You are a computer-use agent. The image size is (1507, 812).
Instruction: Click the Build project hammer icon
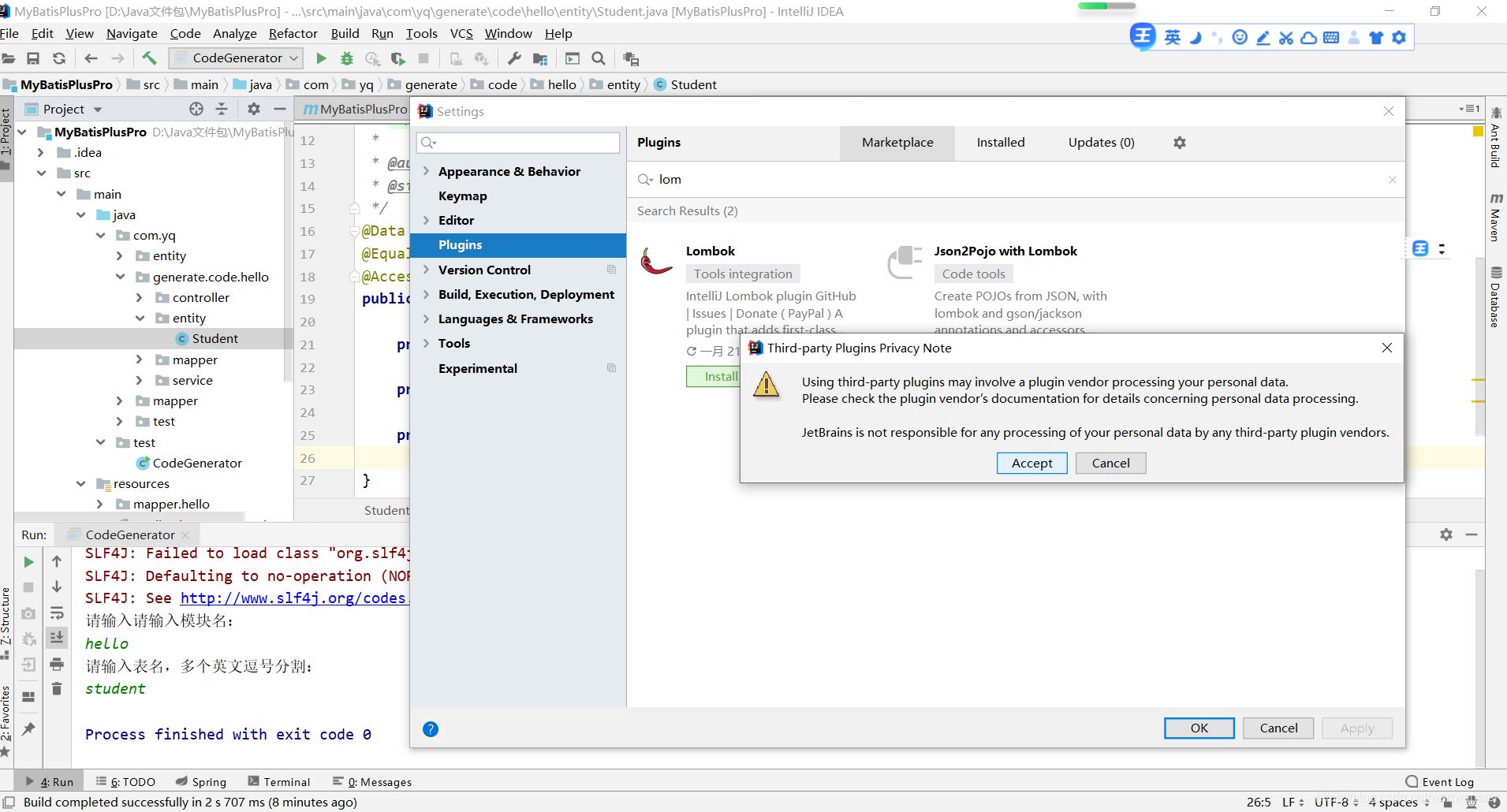149,58
